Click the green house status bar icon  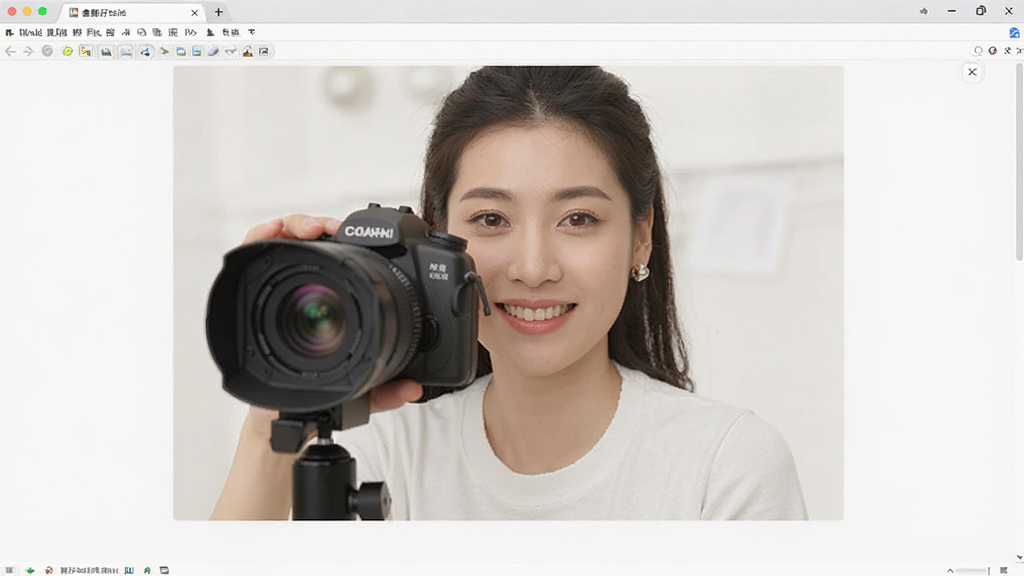147,570
